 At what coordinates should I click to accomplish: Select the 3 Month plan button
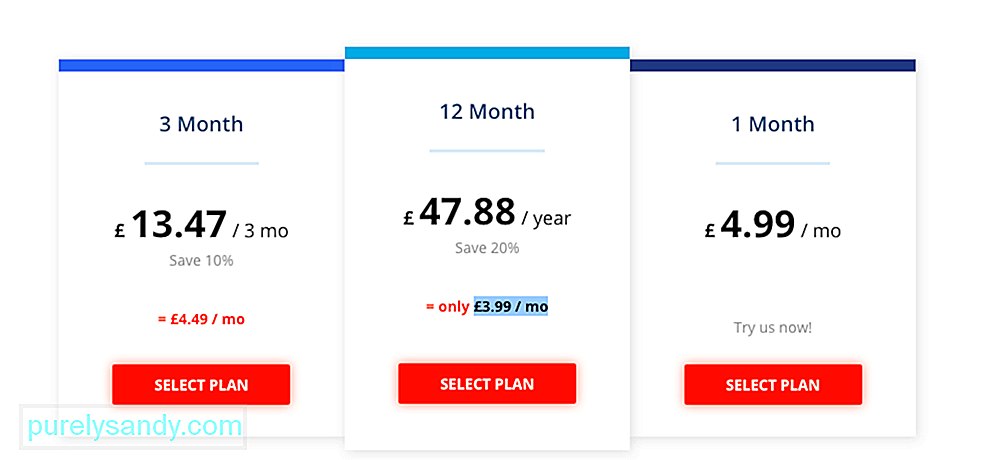click(x=201, y=385)
